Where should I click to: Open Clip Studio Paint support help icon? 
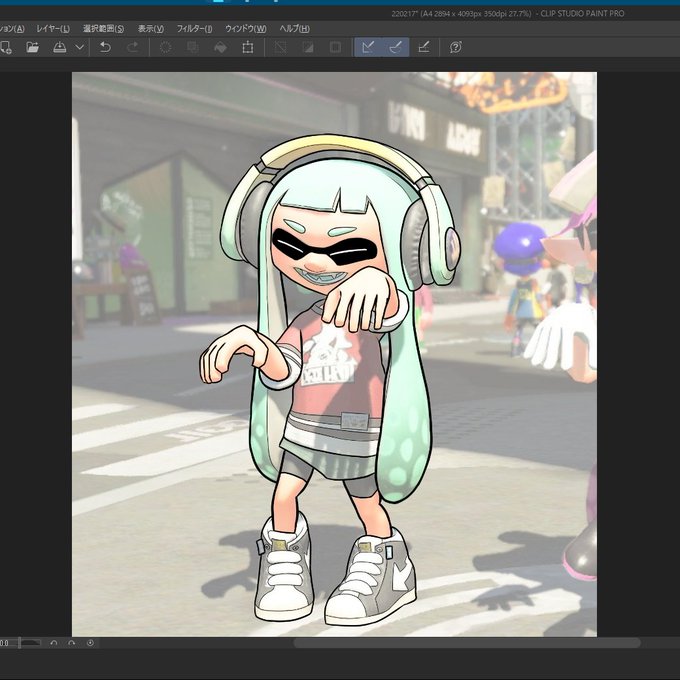click(x=455, y=47)
